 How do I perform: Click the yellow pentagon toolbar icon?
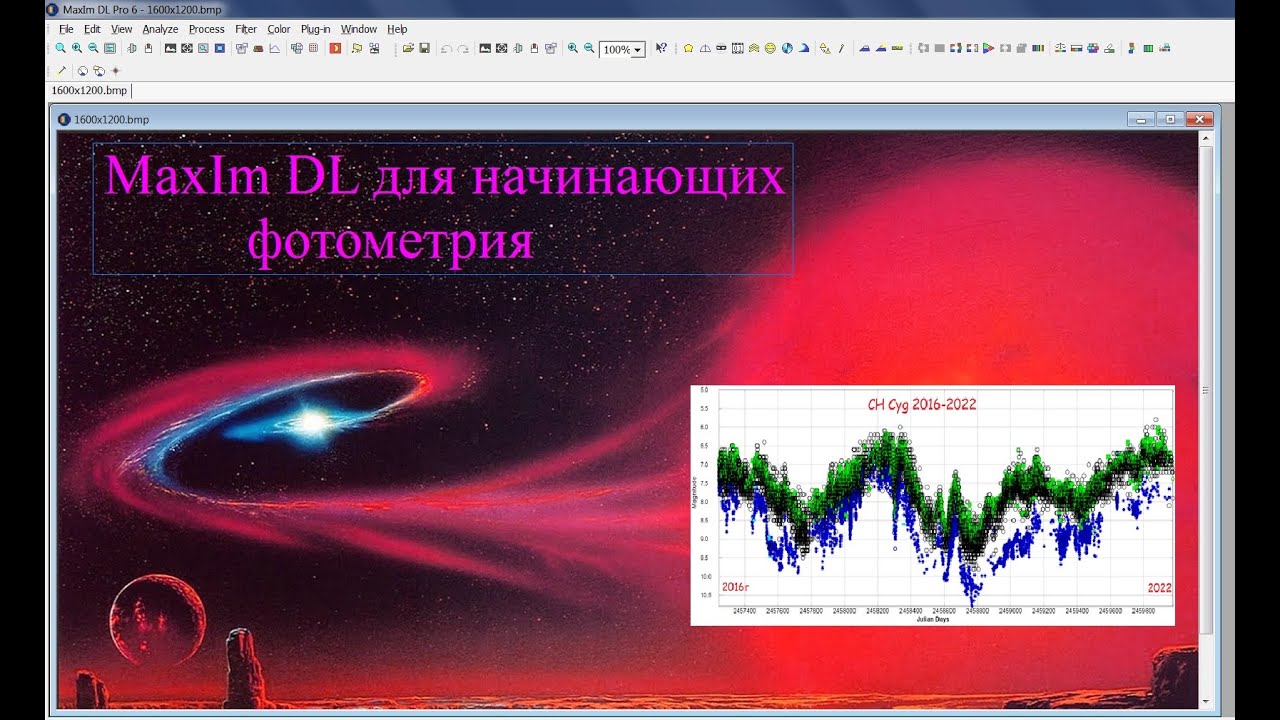688,48
